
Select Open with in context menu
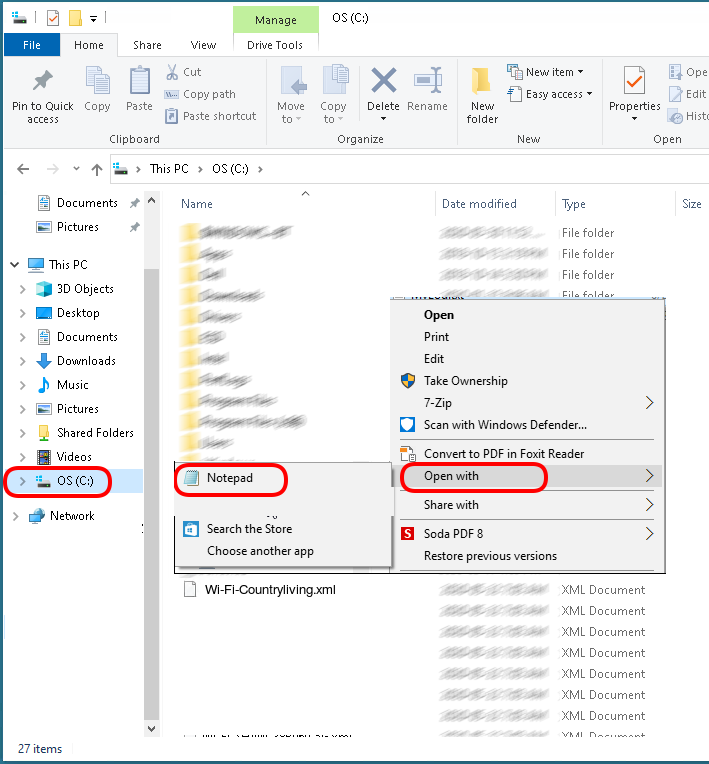[527, 476]
